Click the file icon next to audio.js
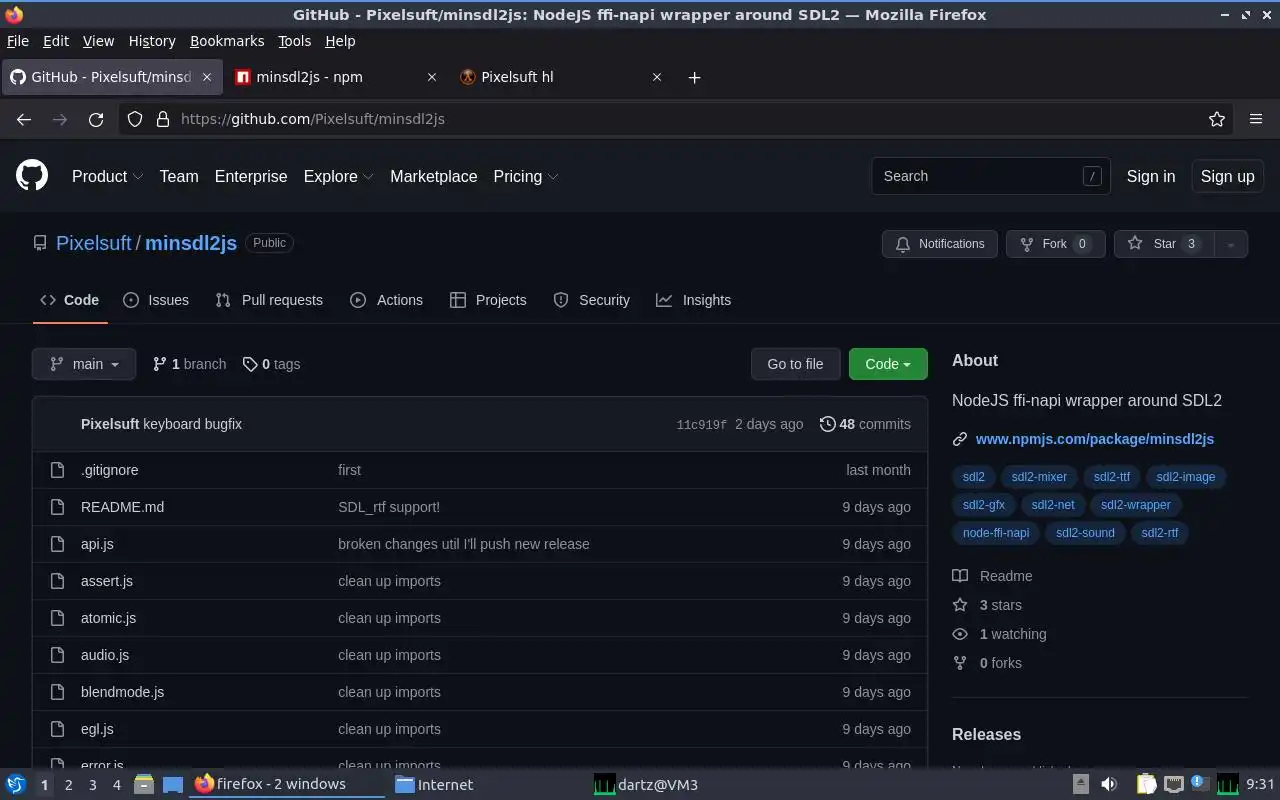The image size is (1280, 800). (x=57, y=655)
